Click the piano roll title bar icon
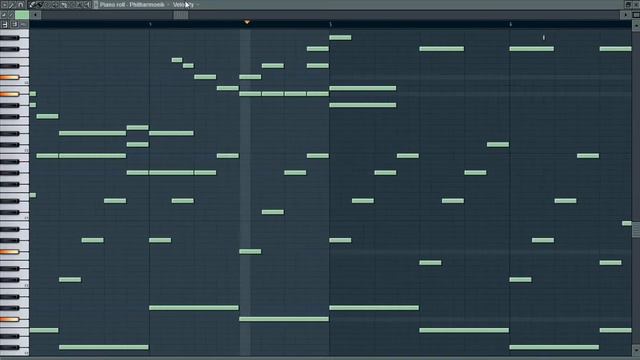This screenshot has height=360, width=640. point(96,5)
